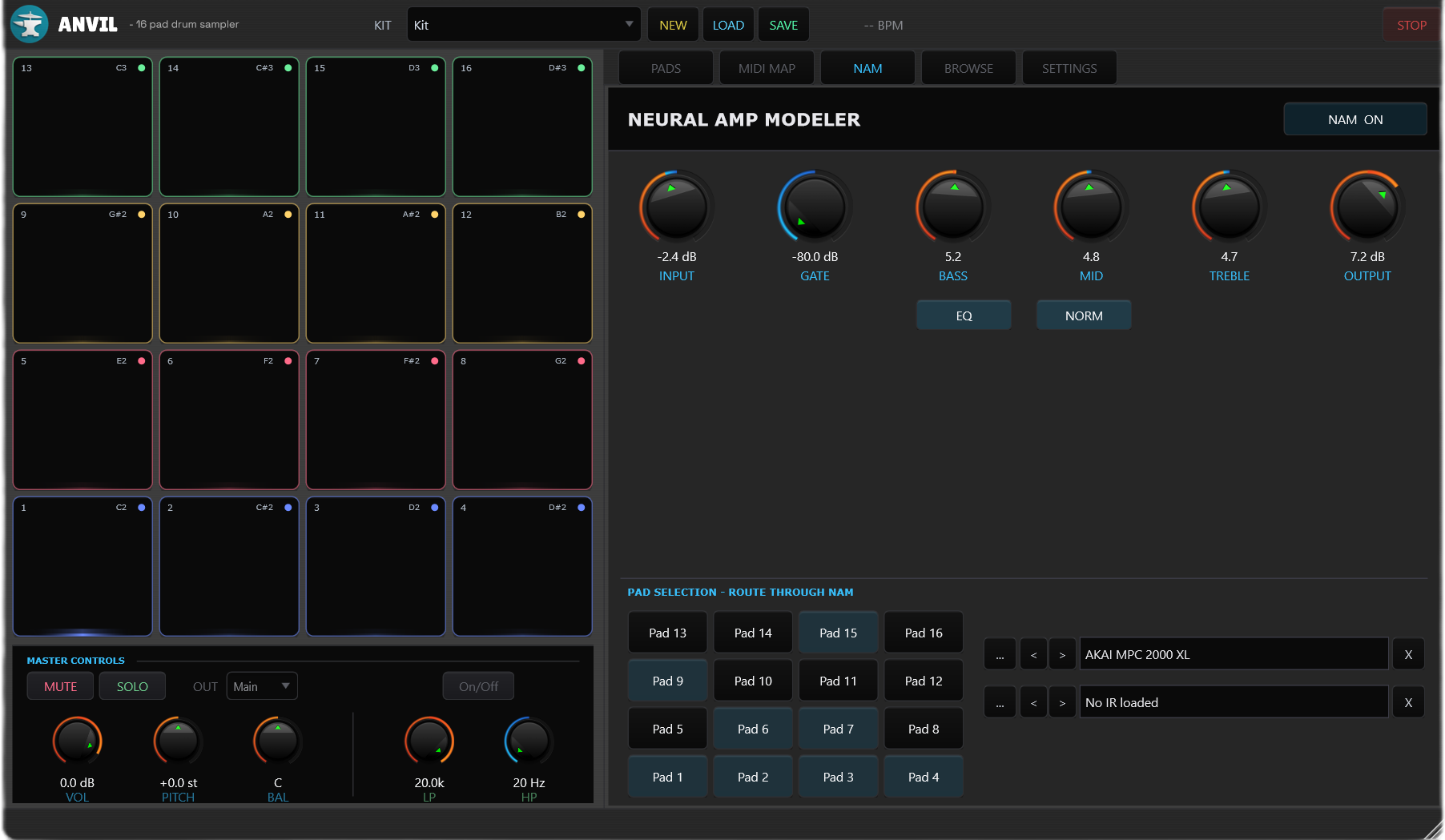The height and width of the screenshot is (840, 1445).
Task: Toggle Pad 13 NAM routing
Action: (667, 633)
